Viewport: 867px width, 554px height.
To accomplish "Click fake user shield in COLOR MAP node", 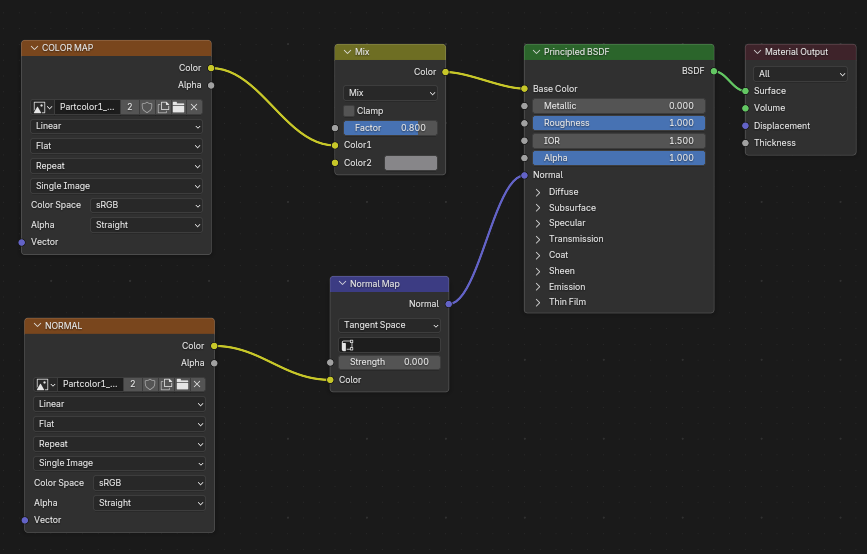I will [147, 107].
